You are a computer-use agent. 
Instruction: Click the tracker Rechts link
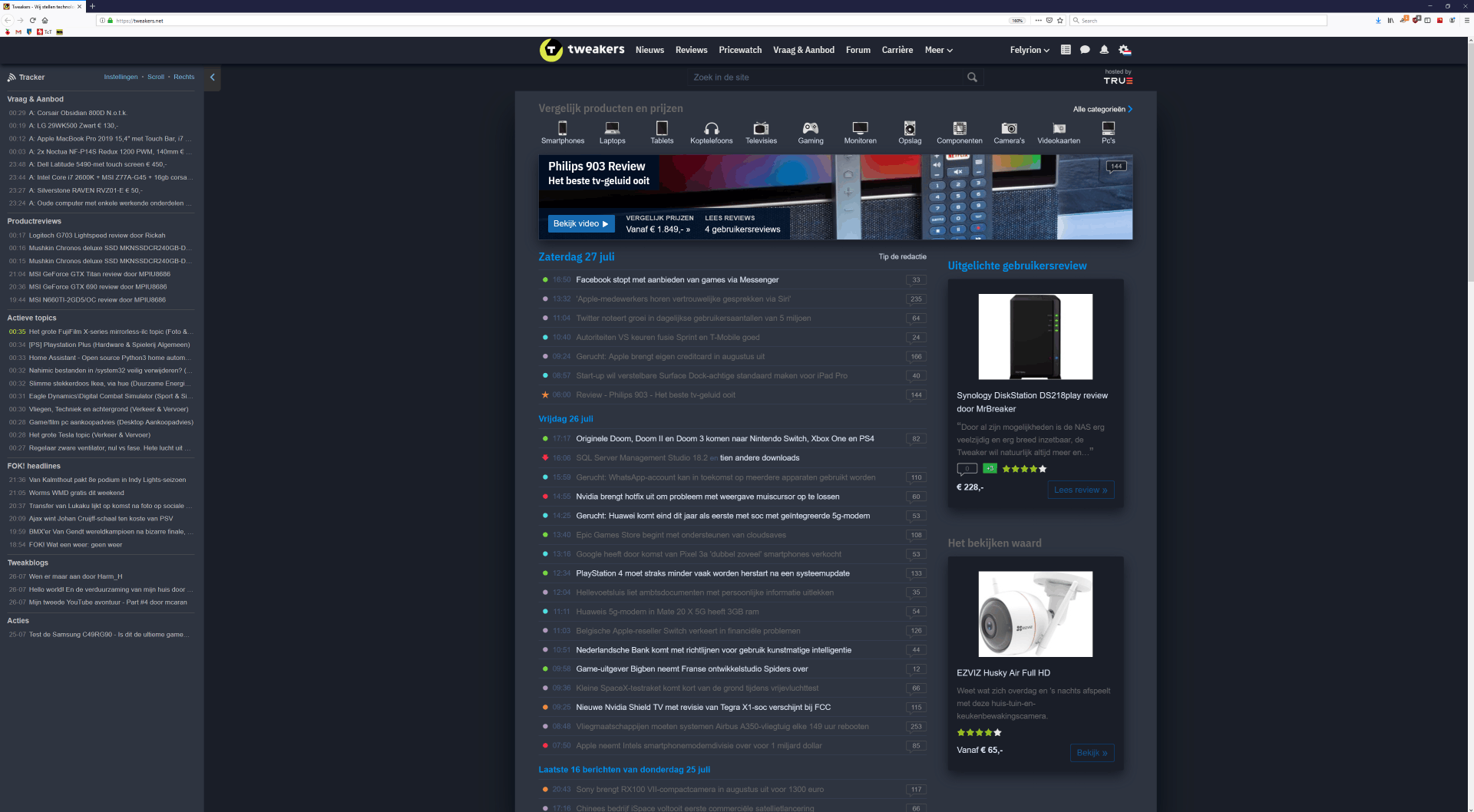click(x=184, y=77)
